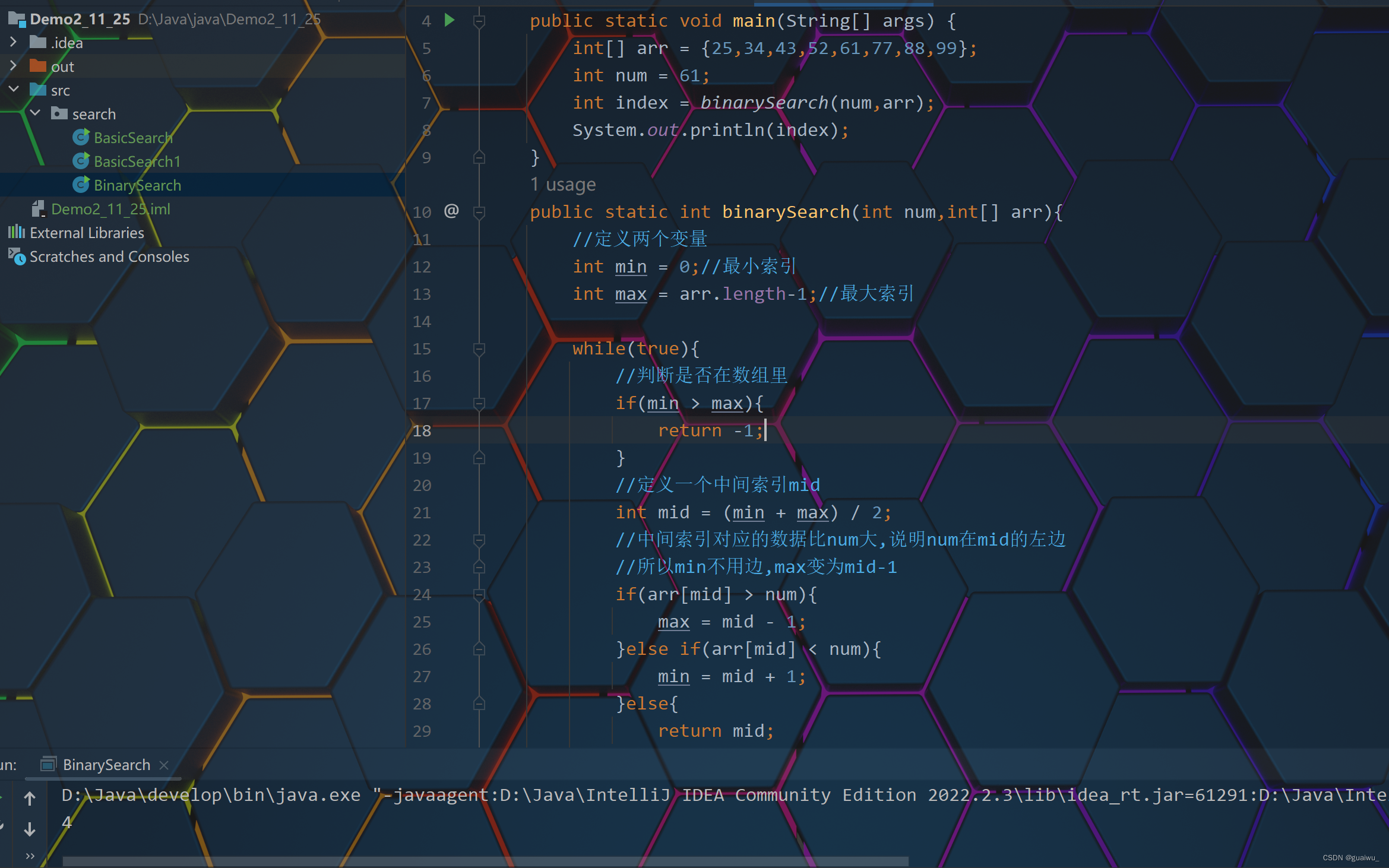Select the orange out folder icon
The image size is (1389, 868).
click(38, 66)
